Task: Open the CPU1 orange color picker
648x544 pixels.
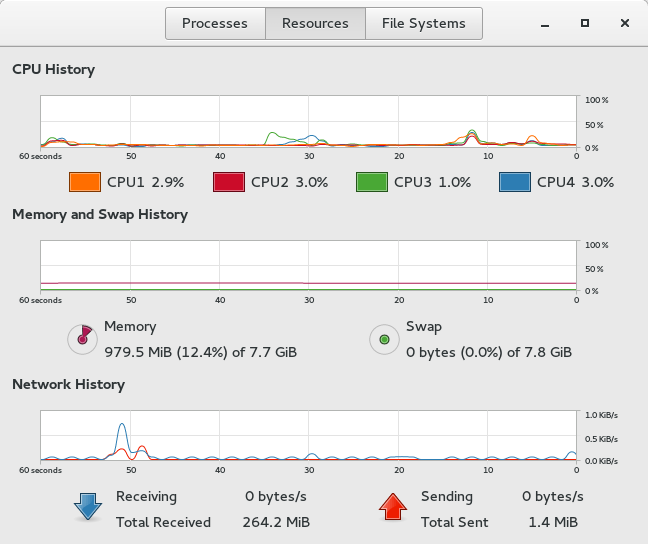Action: [x=85, y=182]
